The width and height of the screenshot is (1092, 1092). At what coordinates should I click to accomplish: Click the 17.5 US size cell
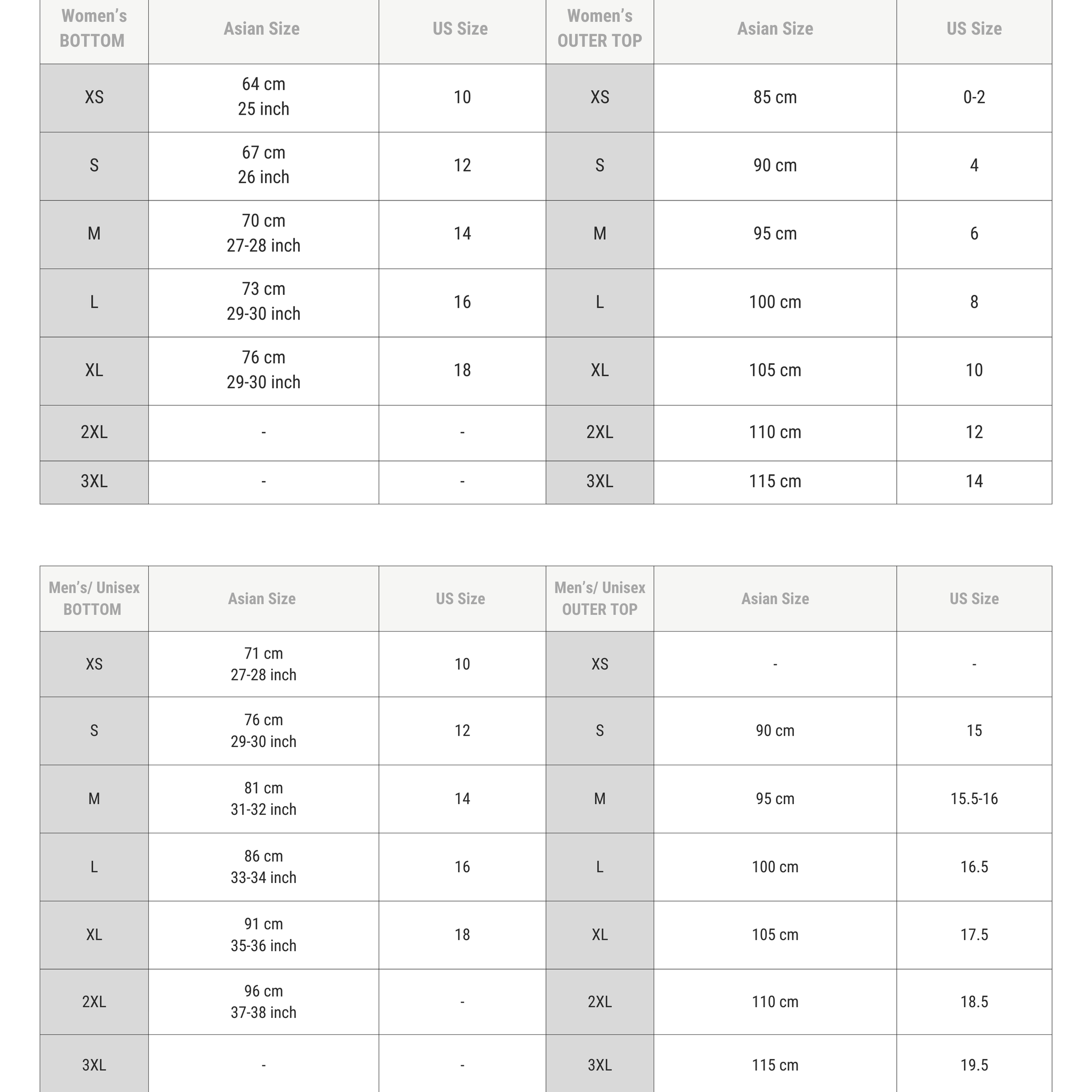click(974, 935)
